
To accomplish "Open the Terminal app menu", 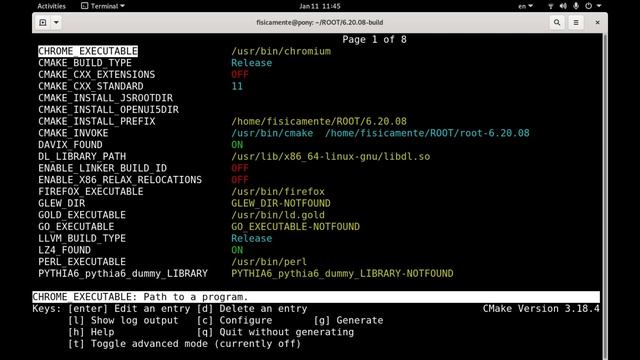I will (x=103, y=6).
